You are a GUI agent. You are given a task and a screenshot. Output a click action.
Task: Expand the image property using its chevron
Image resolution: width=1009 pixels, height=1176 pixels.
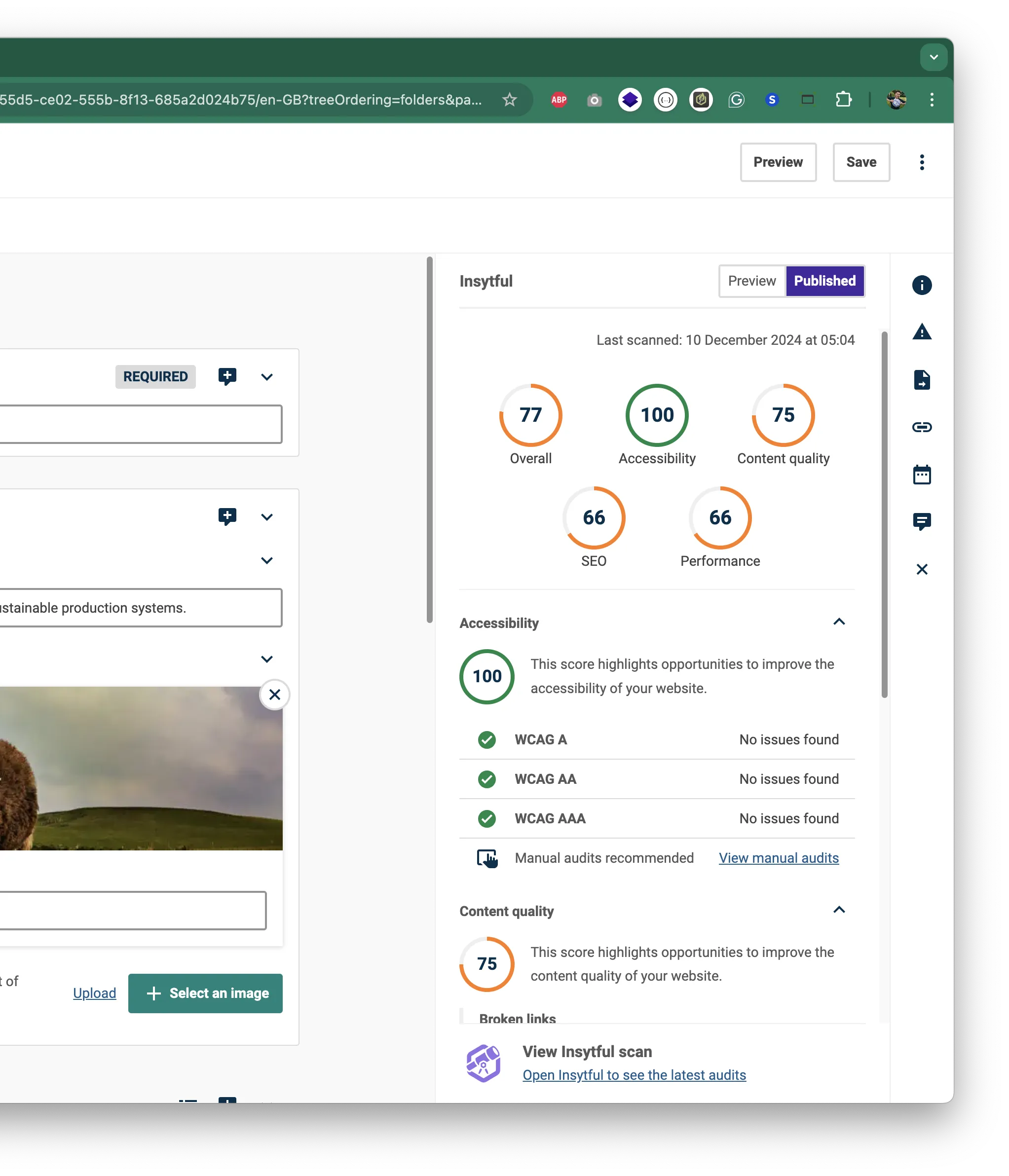[x=267, y=659]
